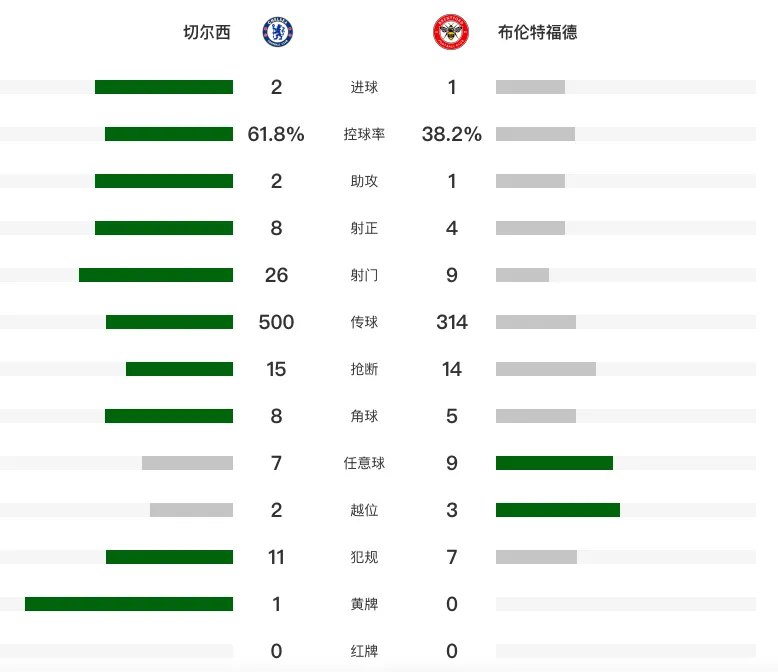Select Chelsea's green 进球 bar
Image resolution: width=778 pixels, height=672 pixels.
[x=164, y=87]
